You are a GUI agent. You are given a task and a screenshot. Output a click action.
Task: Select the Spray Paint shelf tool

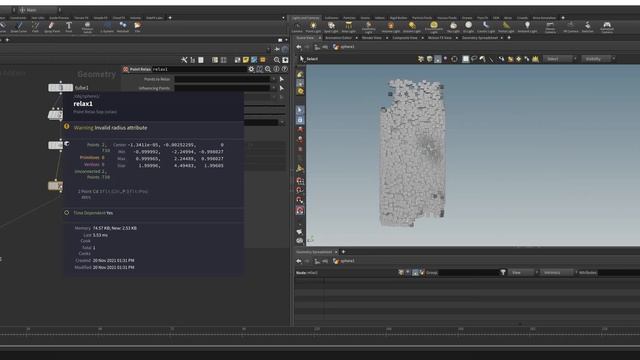pyautogui.click(x=51, y=27)
